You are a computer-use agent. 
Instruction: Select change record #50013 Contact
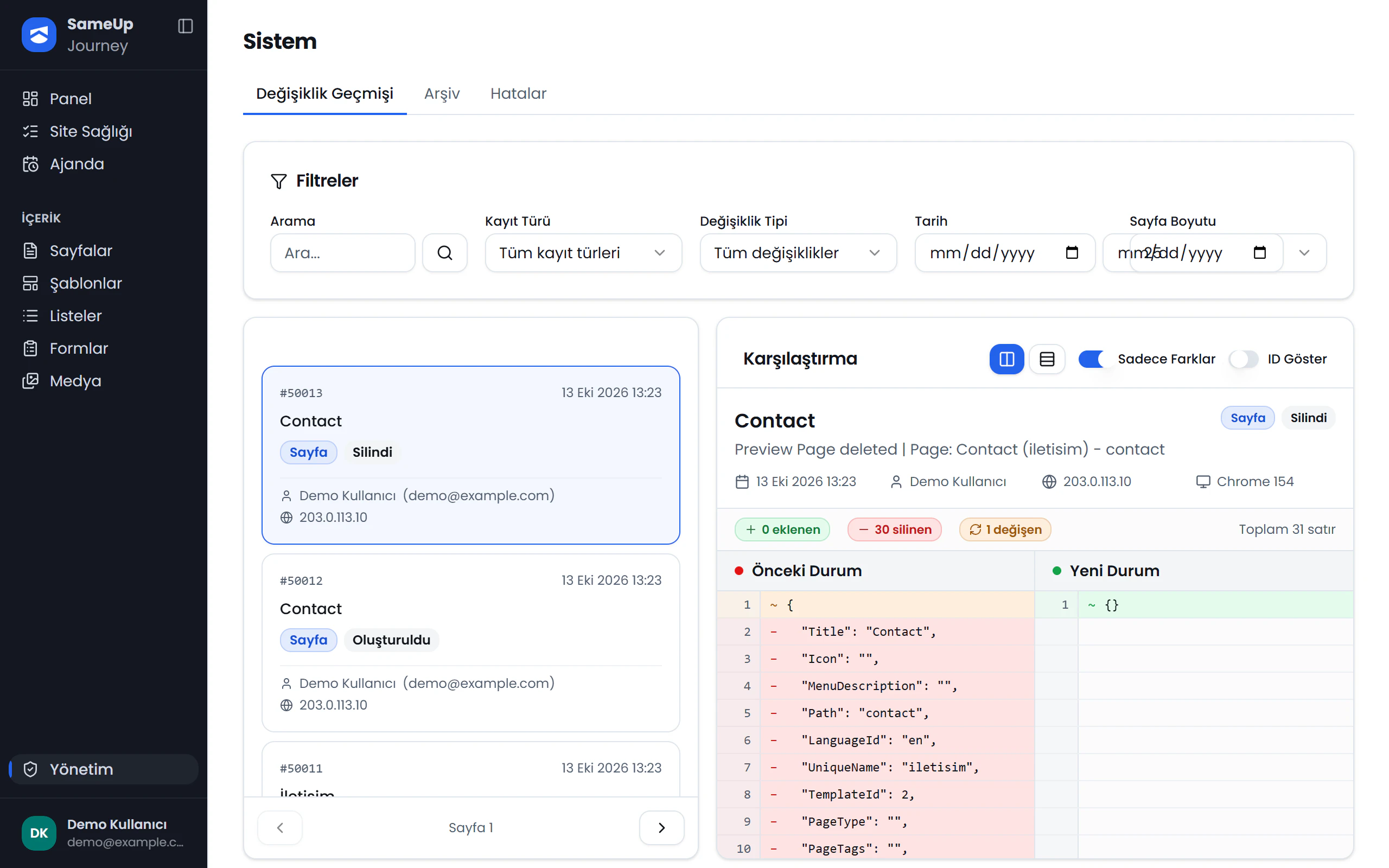[x=470, y=455]
